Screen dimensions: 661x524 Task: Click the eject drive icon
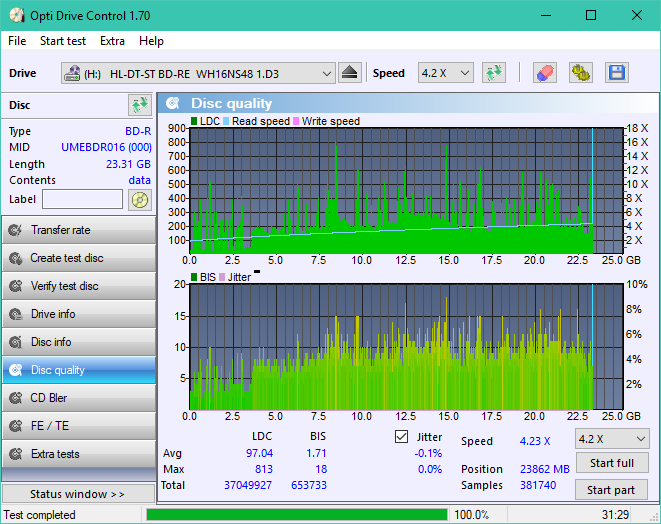(x=349, y=73)
